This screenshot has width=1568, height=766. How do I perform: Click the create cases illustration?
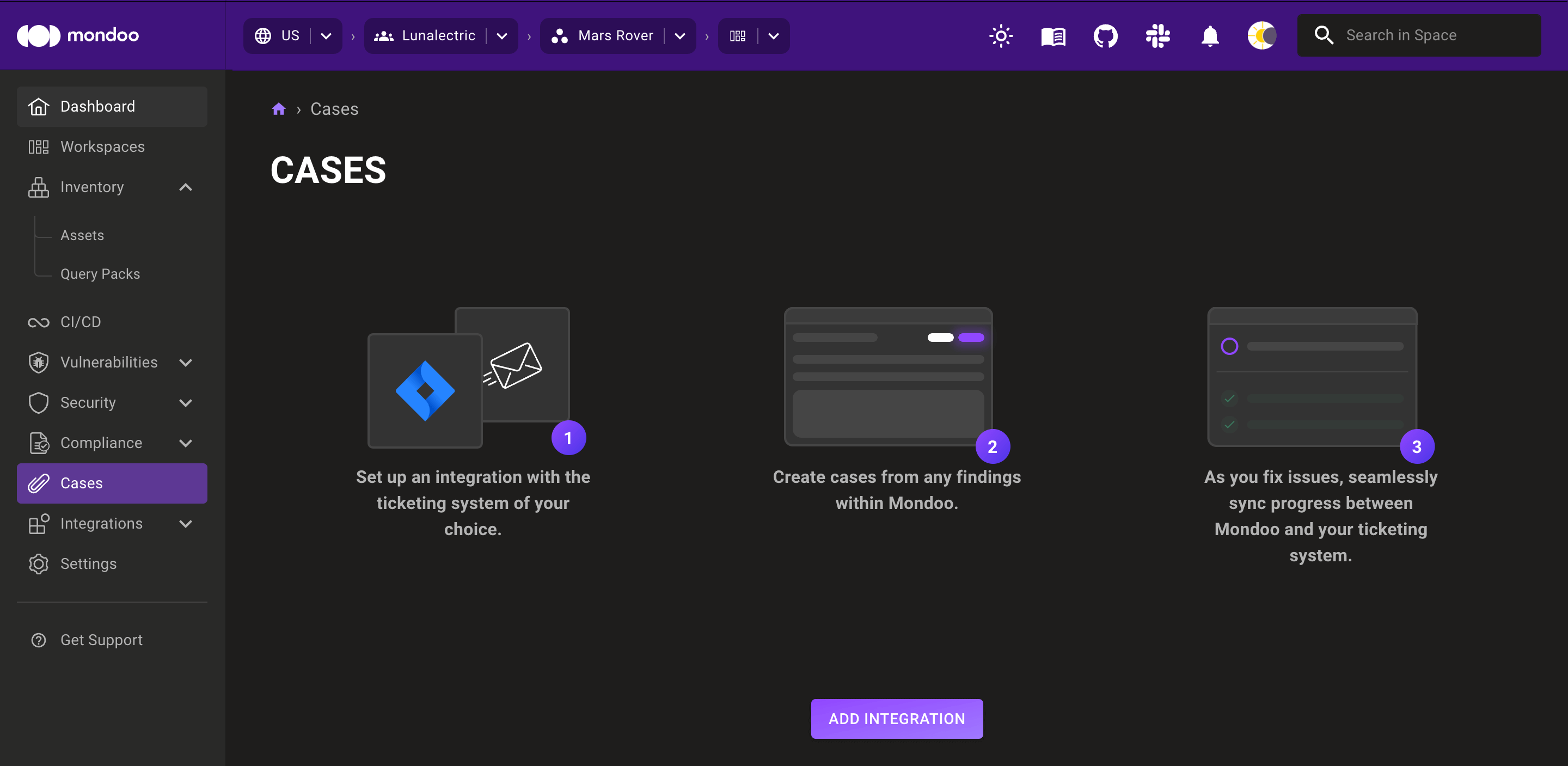point(889,376)
